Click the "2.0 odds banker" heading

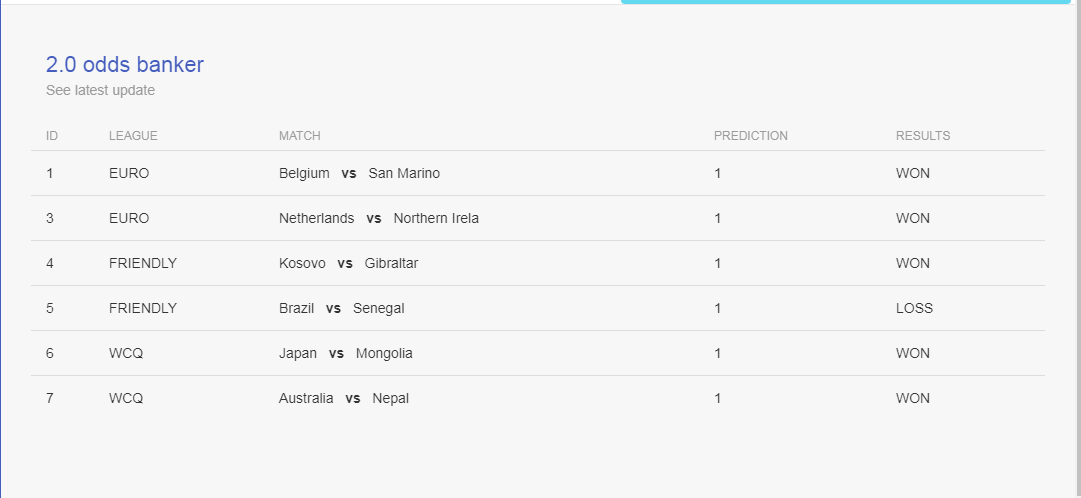pos(125,65)
